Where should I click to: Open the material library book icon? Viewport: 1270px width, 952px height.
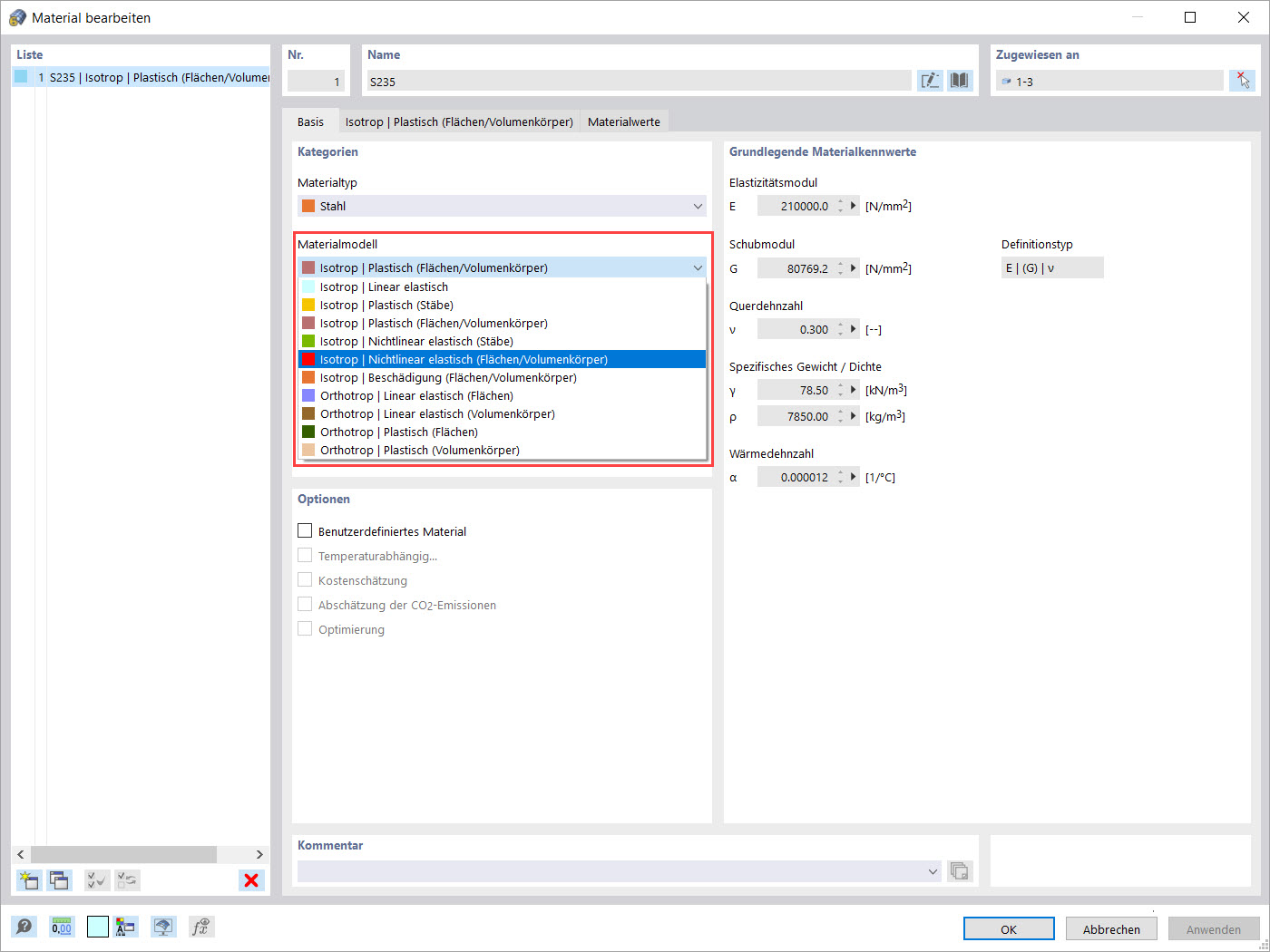(x=959, y=81)
